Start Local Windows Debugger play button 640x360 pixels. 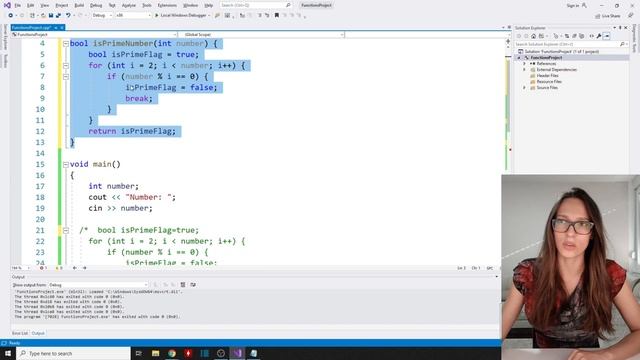(x=156, y=16)
